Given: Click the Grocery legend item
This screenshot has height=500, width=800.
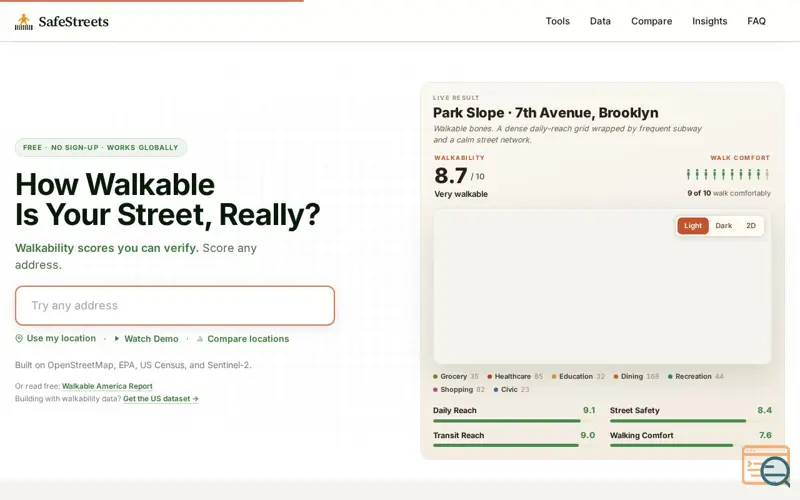Looking at the screenshot, I should point(455,377).
